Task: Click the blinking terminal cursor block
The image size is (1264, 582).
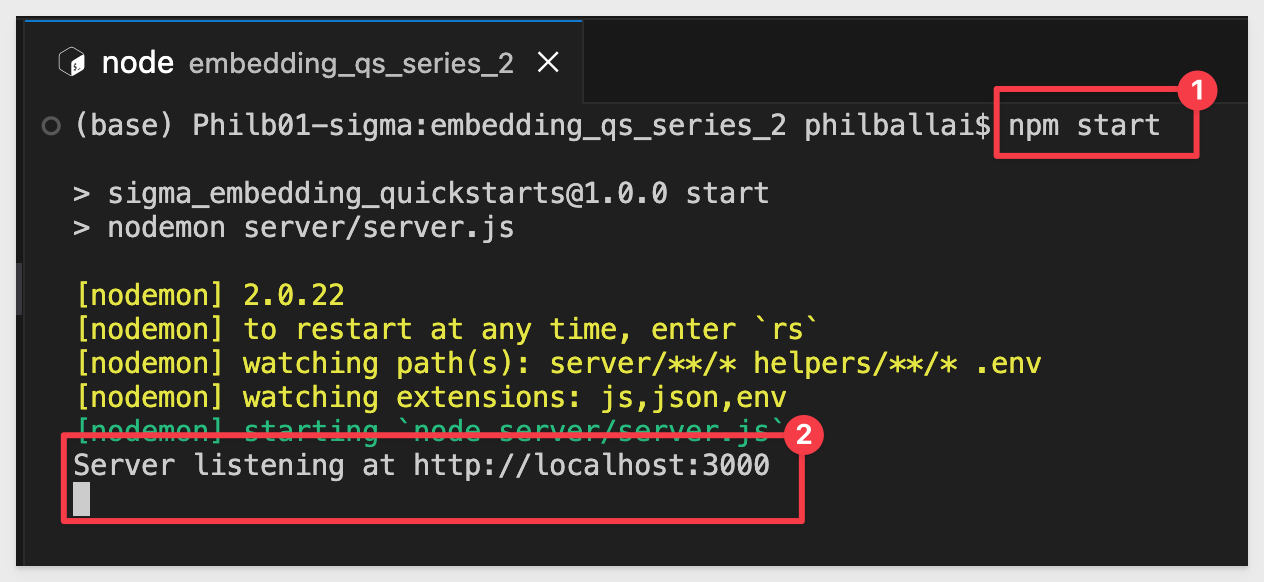Action: pos(82,499)
